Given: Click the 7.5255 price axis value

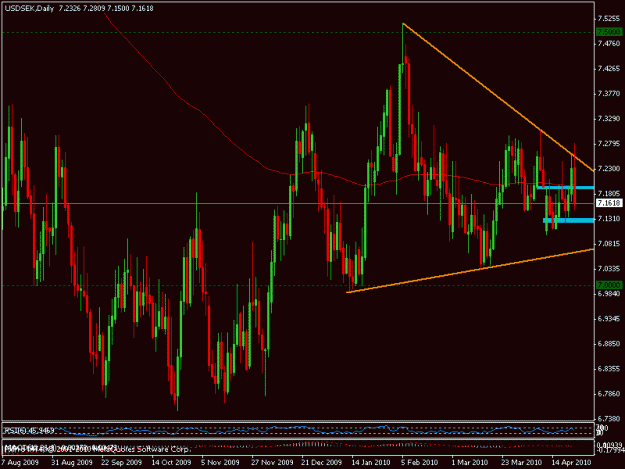Looking at the screenshot, I should pyautogui.click(x=609, y=18).
